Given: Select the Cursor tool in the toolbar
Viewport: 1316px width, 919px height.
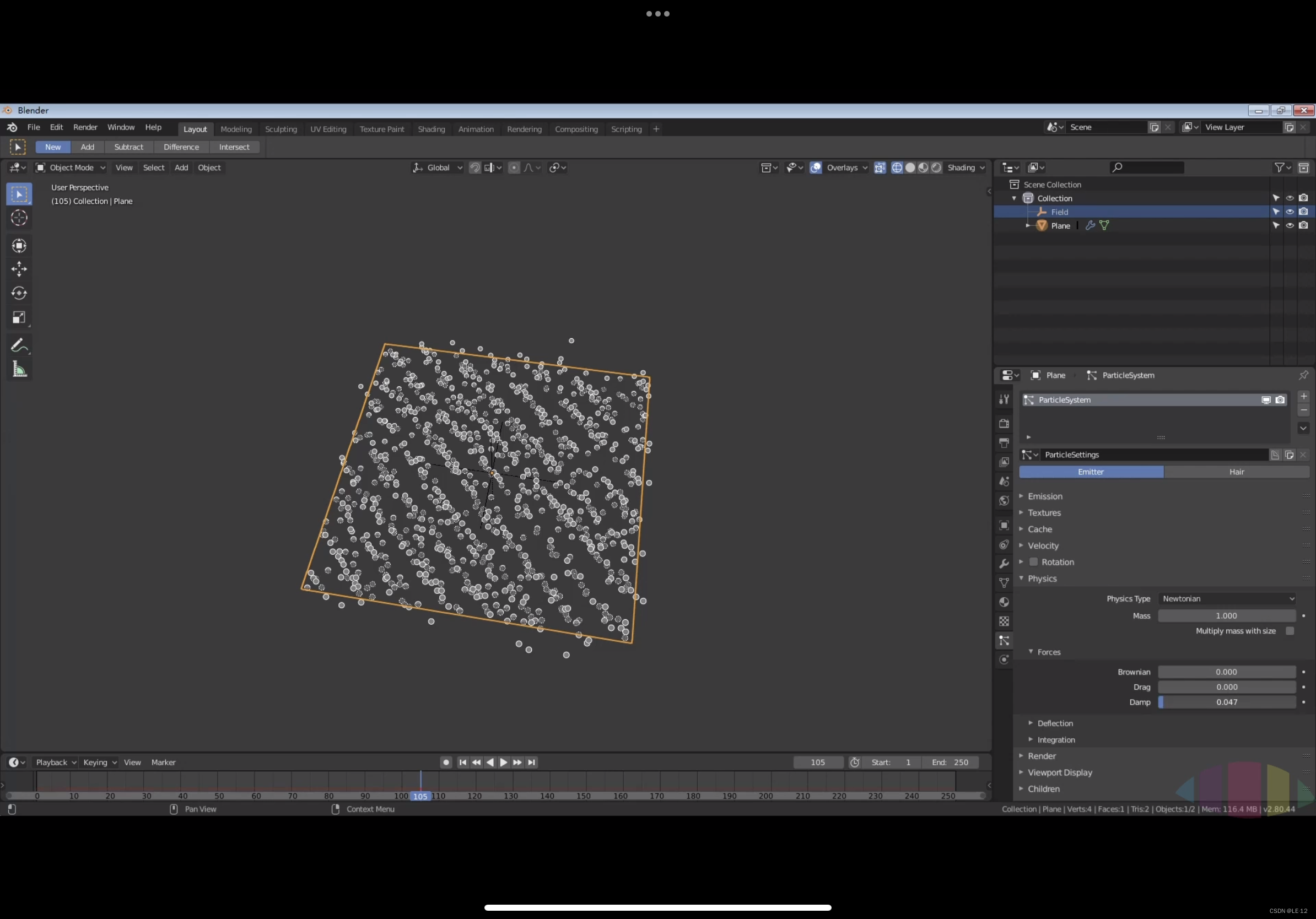Looking at the screenshot, I should [19, 218].
